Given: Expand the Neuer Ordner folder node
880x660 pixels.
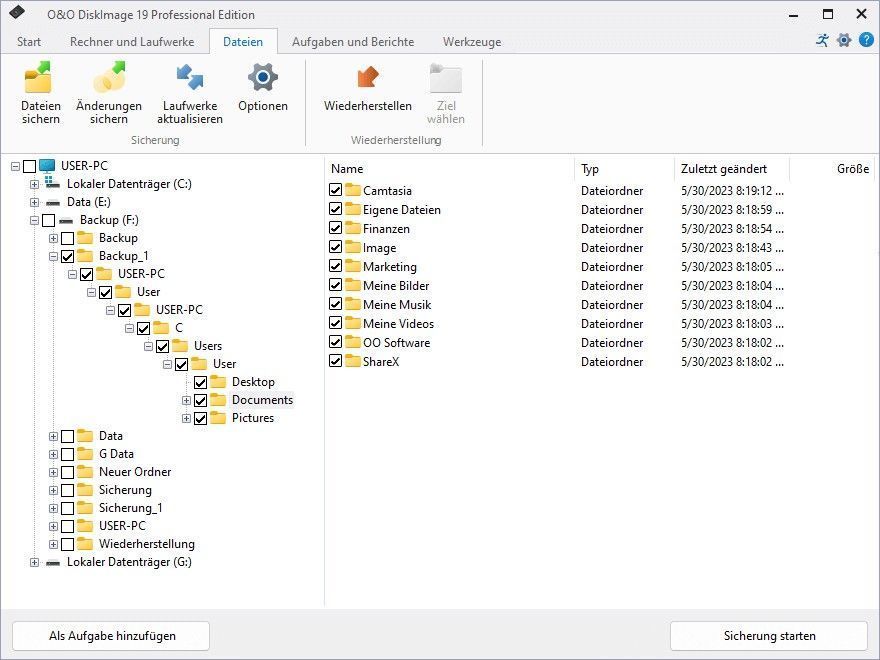Looking at the screenshot, I should (53, 473).
